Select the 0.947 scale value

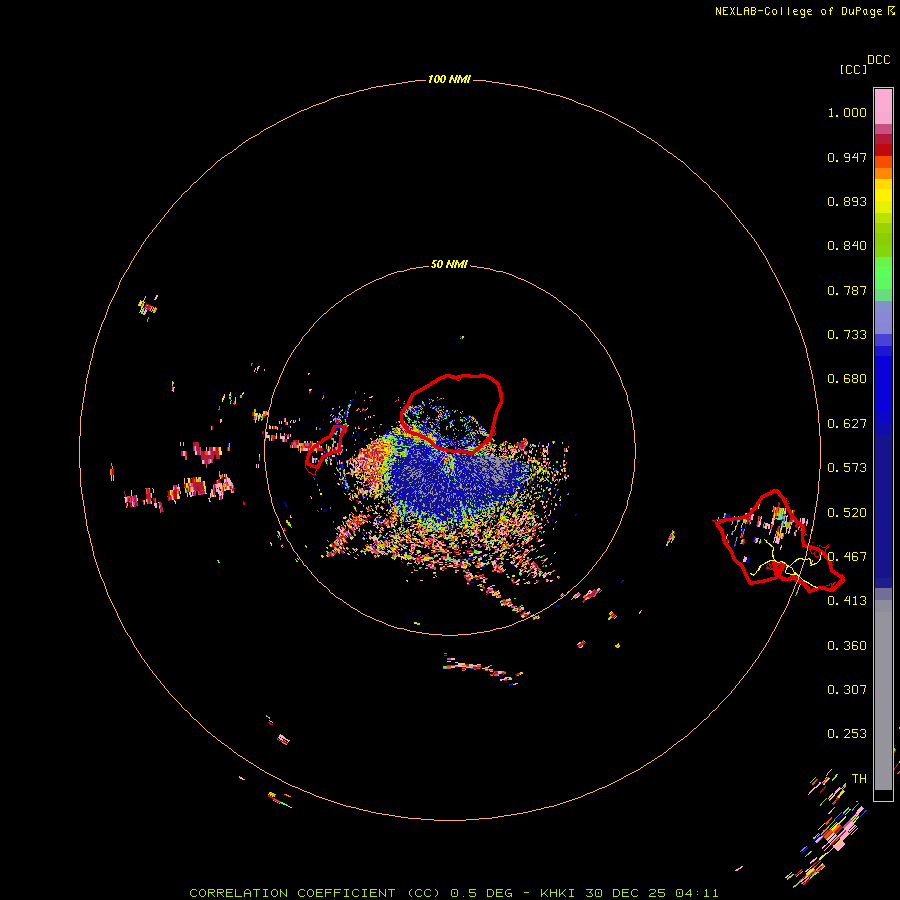coord(847,157)
